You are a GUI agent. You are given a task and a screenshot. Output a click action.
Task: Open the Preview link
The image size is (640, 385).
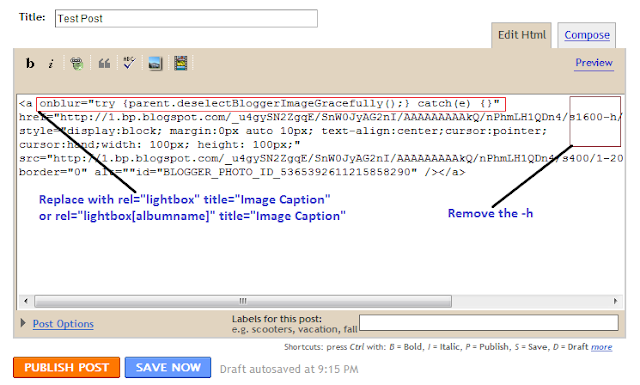[593, 63]
